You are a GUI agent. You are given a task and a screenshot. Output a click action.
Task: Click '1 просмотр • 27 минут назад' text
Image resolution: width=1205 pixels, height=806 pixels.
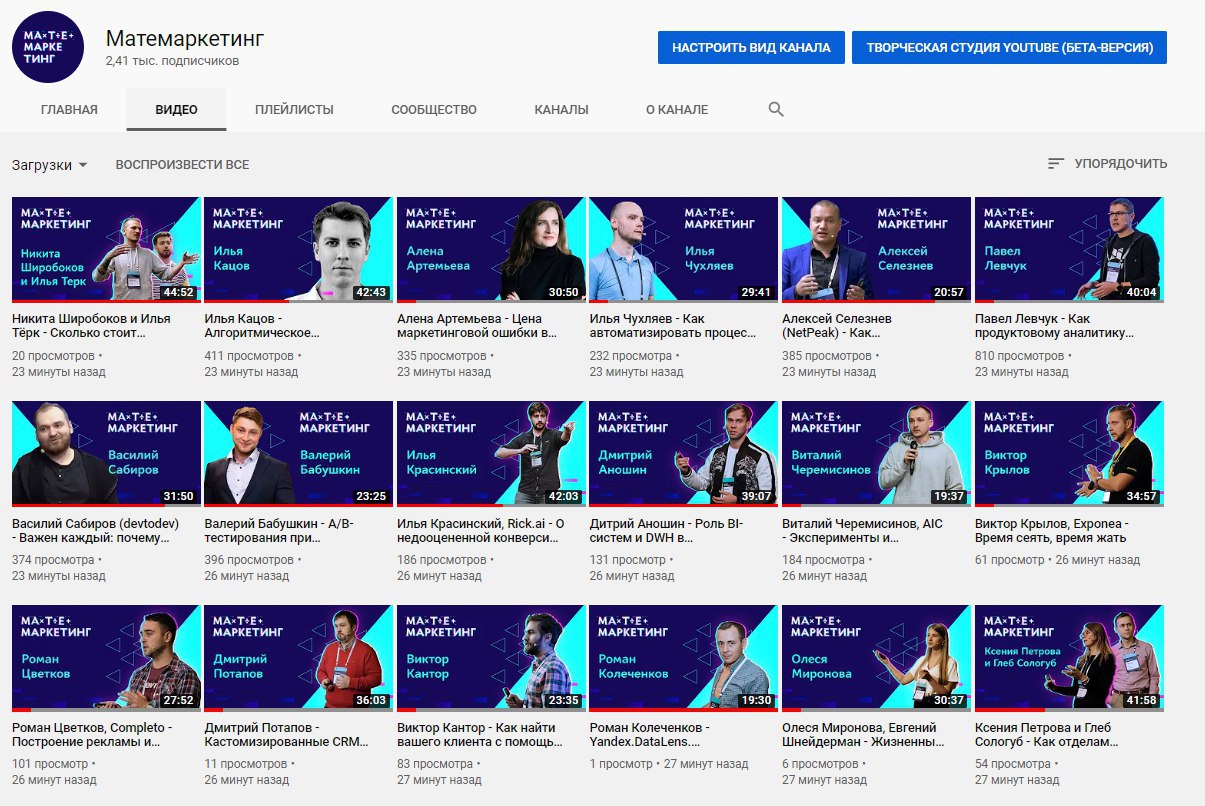(x=668, y=764)
